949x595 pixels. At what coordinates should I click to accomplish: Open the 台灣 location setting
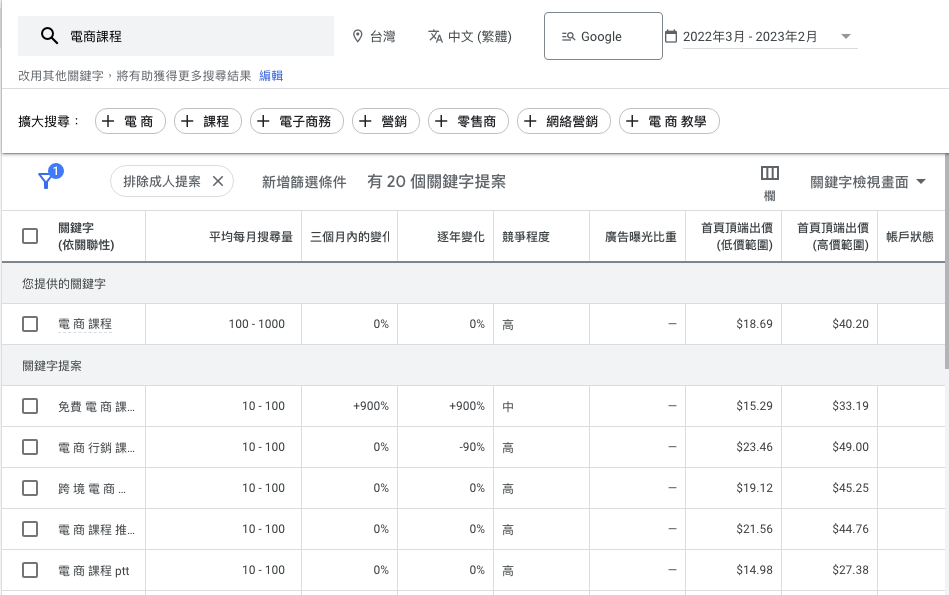tap(373, 36)
